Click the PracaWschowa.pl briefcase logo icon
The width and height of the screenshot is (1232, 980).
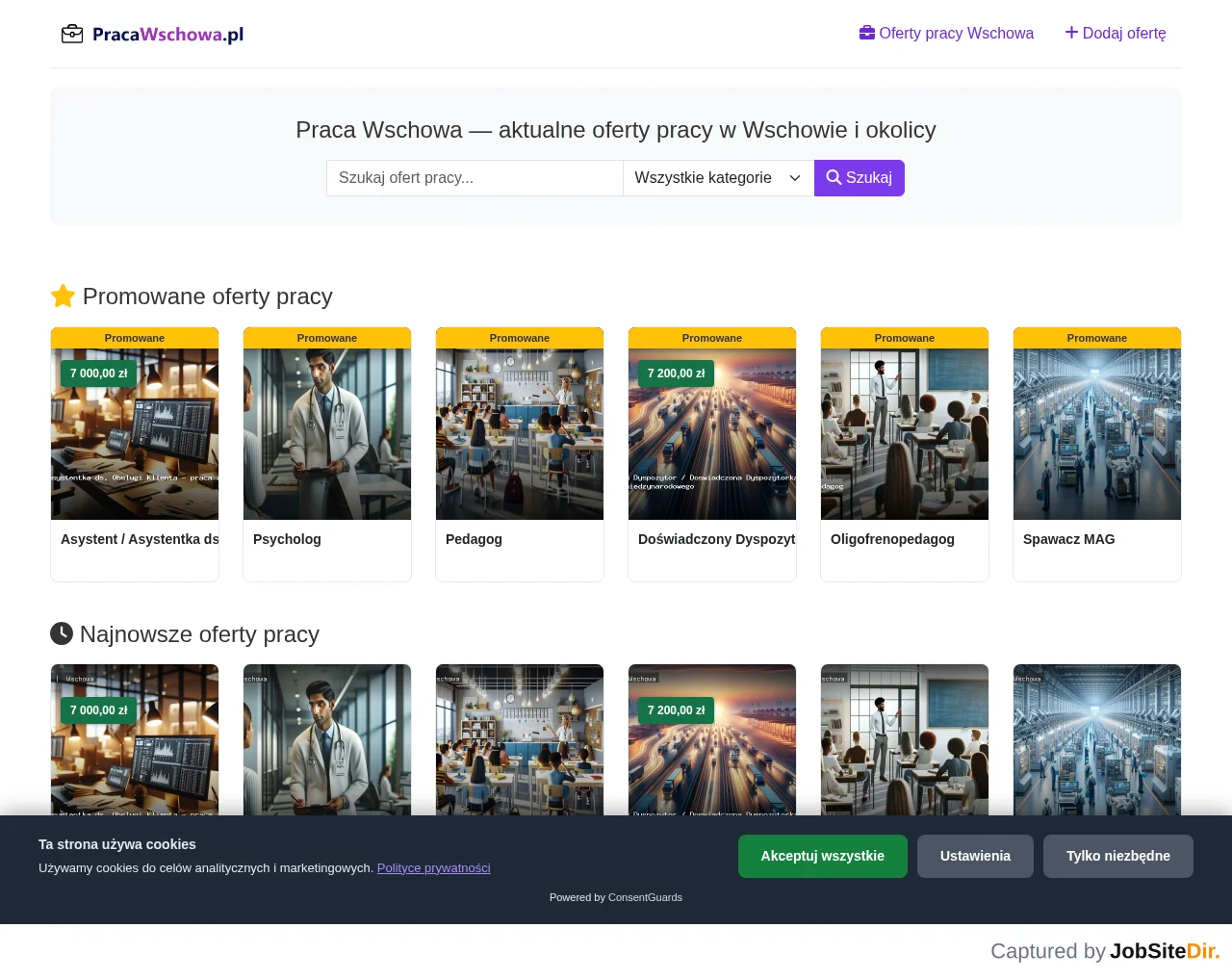pyautogui.click(x=72, y=35)
